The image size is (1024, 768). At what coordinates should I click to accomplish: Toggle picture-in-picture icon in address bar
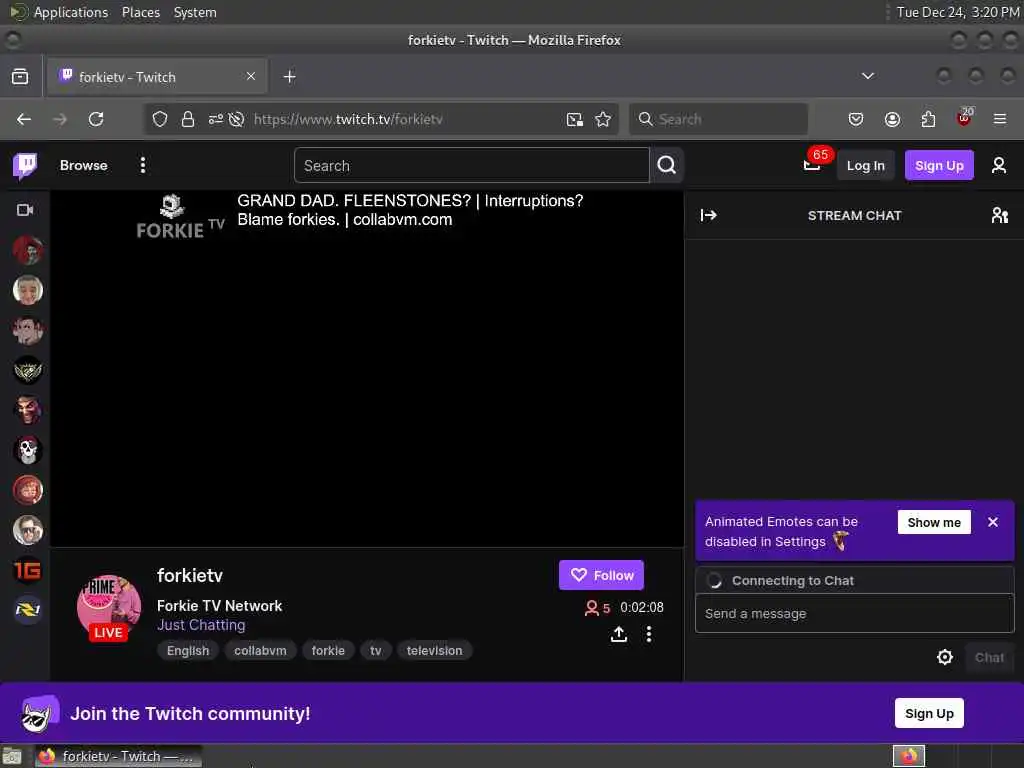point(575,119)
